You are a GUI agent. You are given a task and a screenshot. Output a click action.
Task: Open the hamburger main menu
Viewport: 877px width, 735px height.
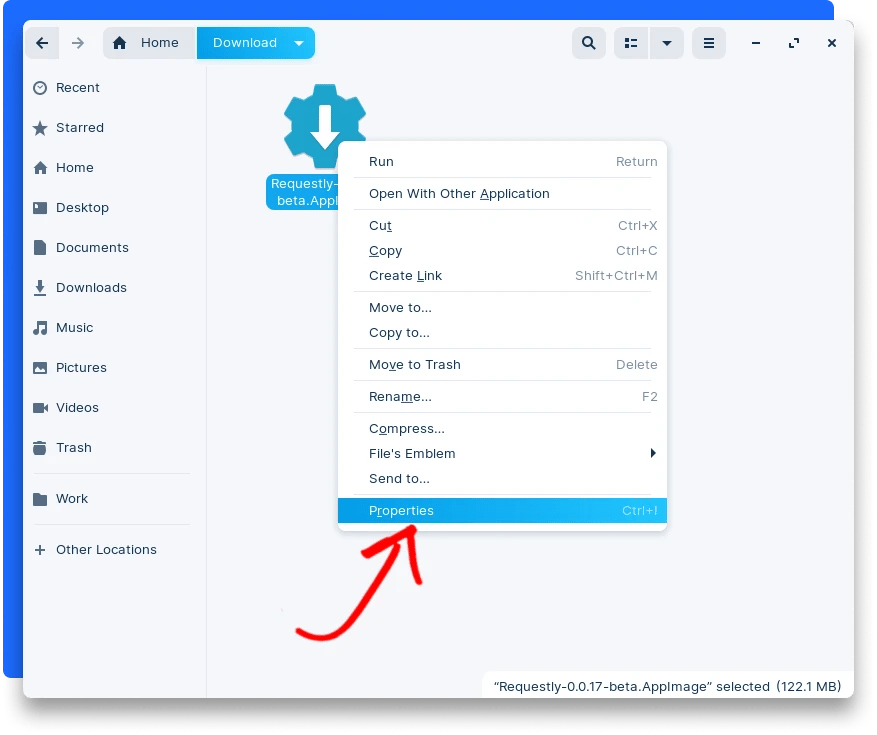tap(709, 43)
